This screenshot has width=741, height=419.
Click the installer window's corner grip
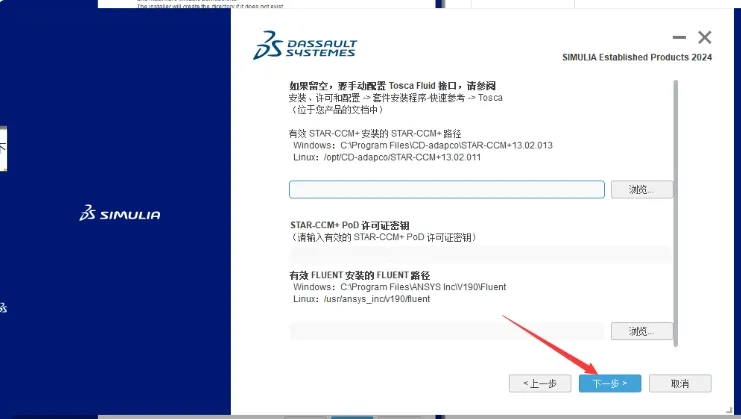coord(730,410)
